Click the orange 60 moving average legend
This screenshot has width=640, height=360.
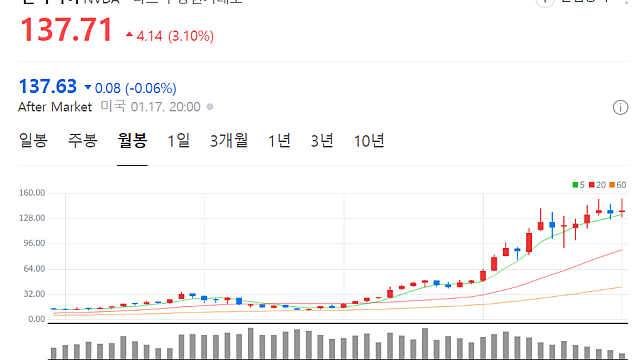point(618,185)
